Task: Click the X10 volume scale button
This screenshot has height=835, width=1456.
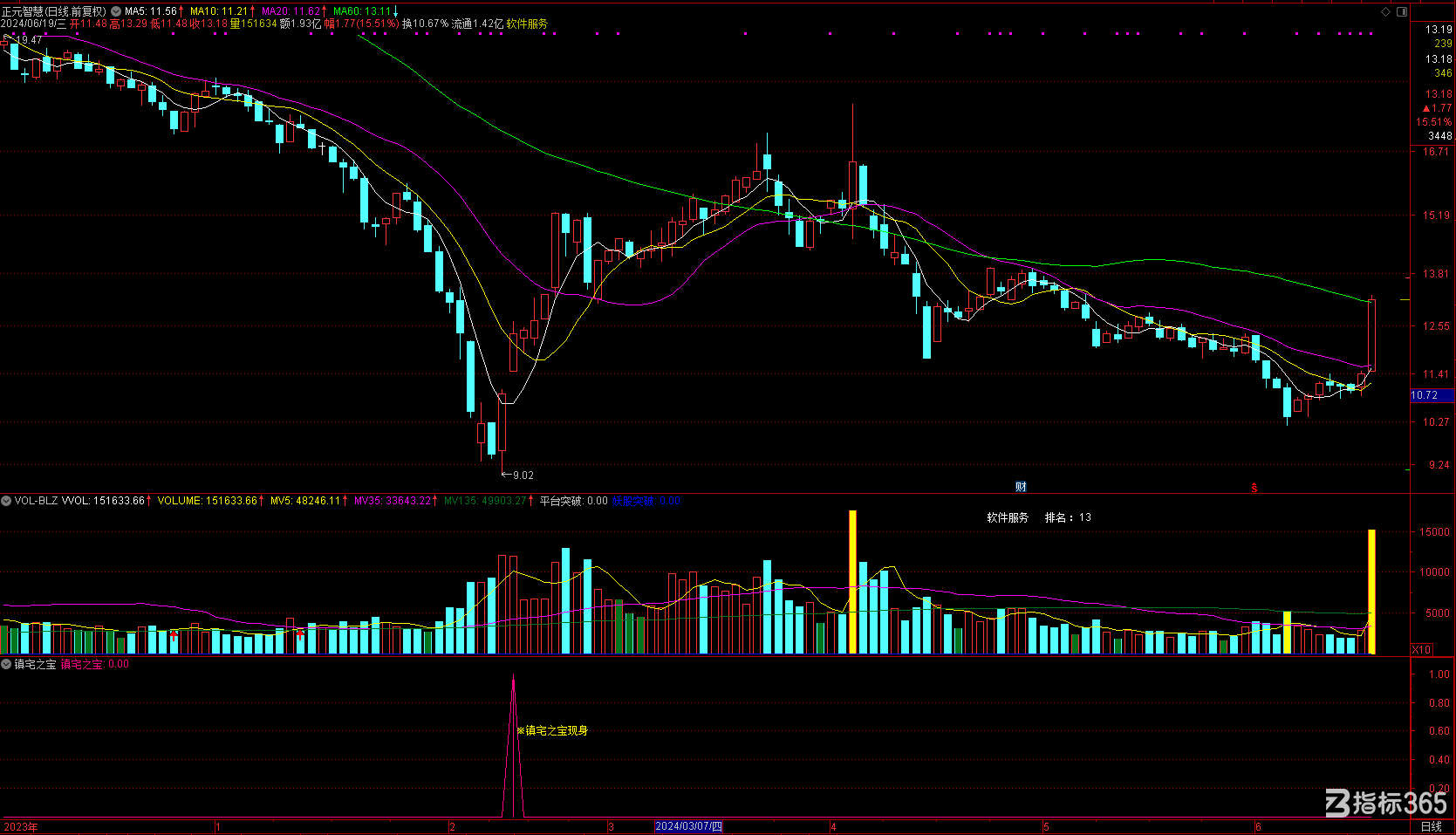Action: pos(1422,649)
